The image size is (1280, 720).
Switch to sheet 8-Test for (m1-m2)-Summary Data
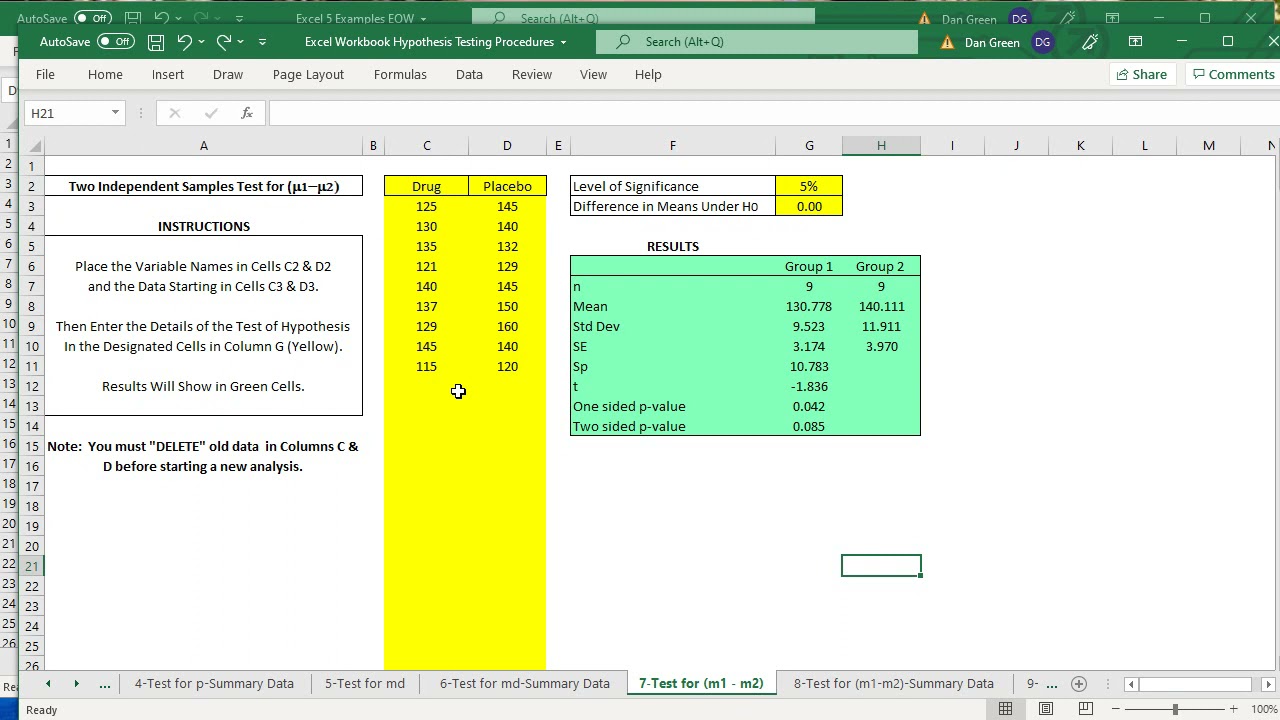pos(894,684)
